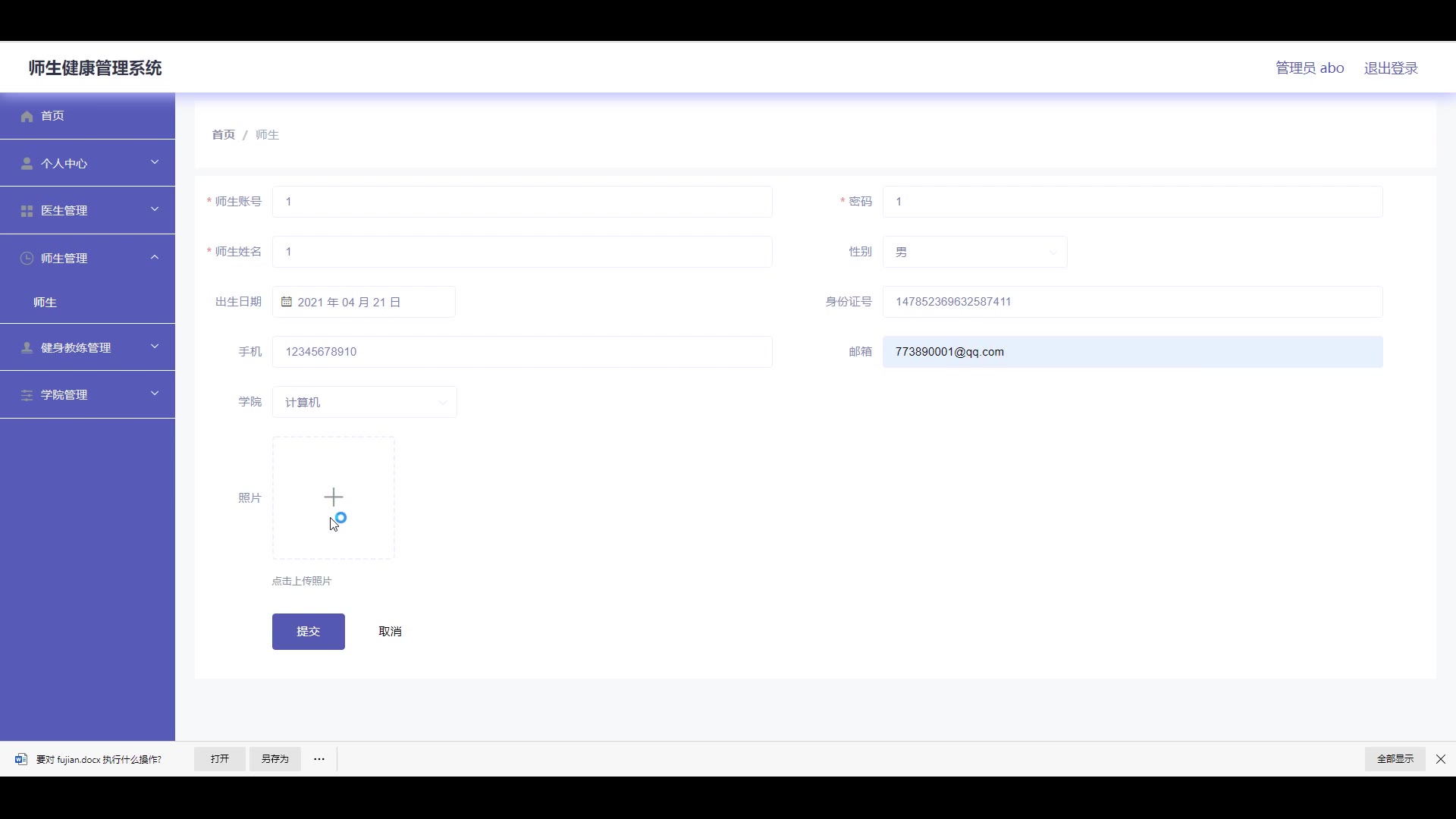Click the 取消 cancel button
The height and width of the screenshot is (819, 1456).
point(390,632)
